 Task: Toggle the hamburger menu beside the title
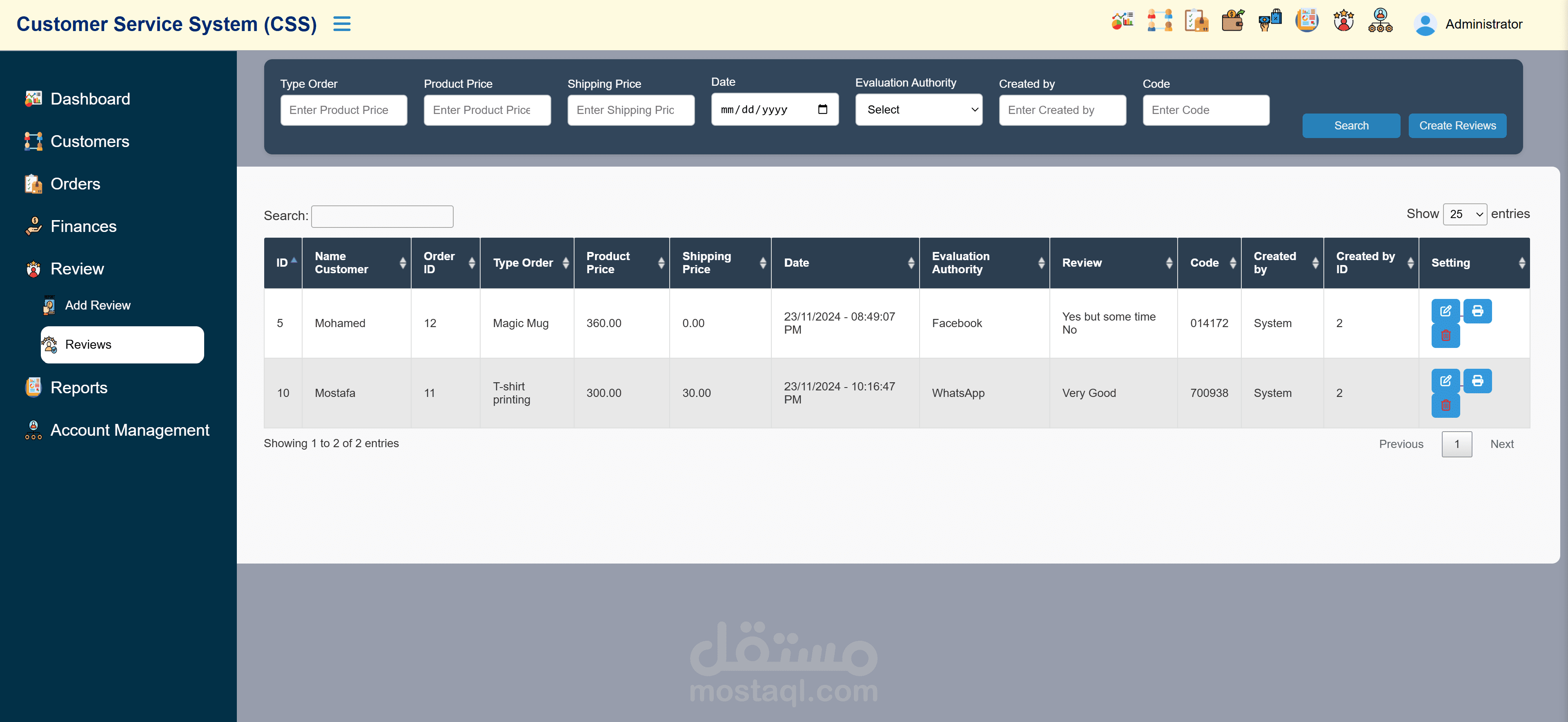click(341, 24)
